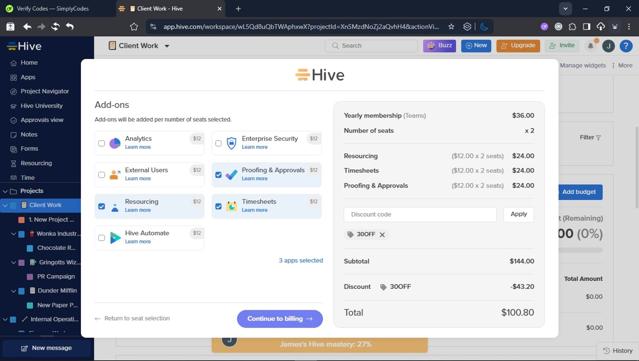Open a new browser tab
This screenshot has width=639, height=361.
coord(238,9)
